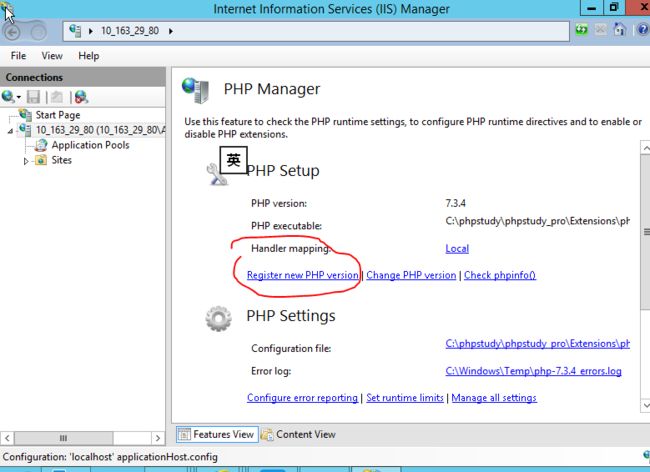Open the php-7.3.4_errors.log link

coord(533,371)
